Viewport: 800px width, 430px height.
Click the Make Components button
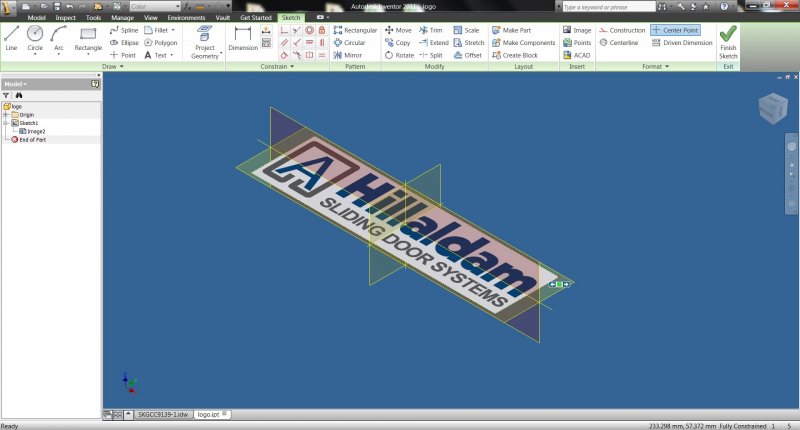coord(523,43)
